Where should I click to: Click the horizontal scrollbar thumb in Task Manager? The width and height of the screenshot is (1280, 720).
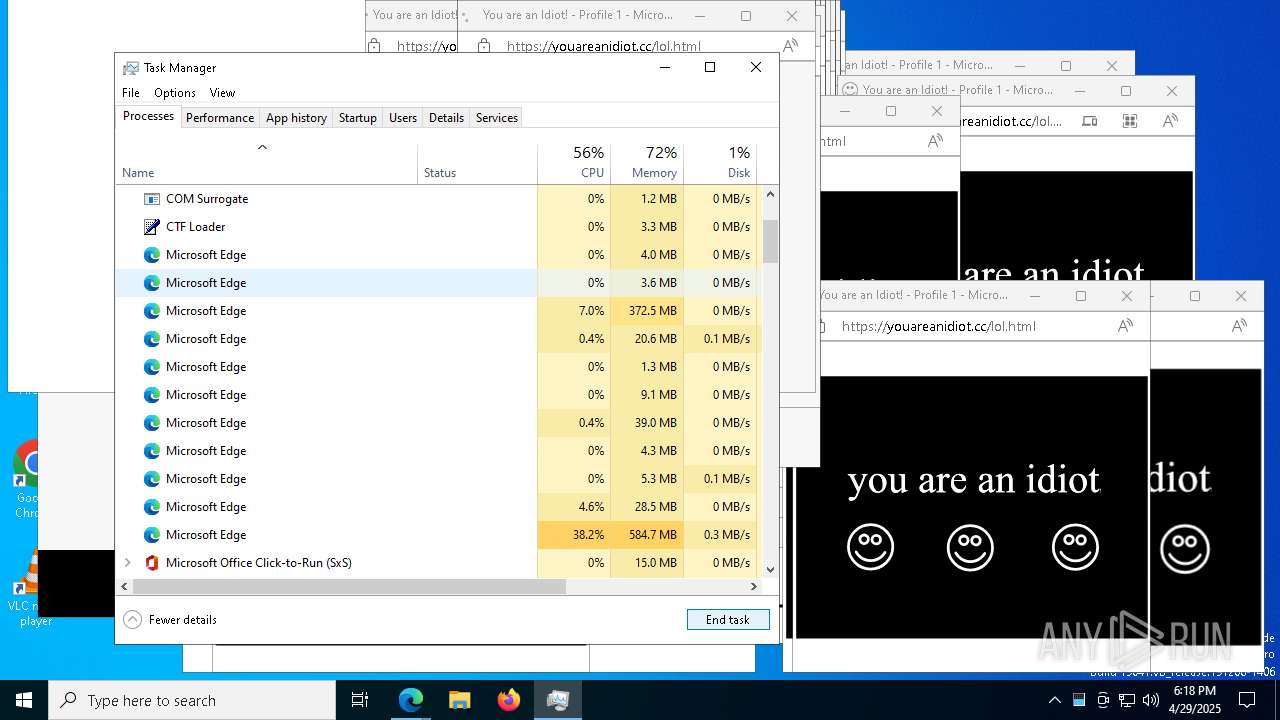[349, 587]
